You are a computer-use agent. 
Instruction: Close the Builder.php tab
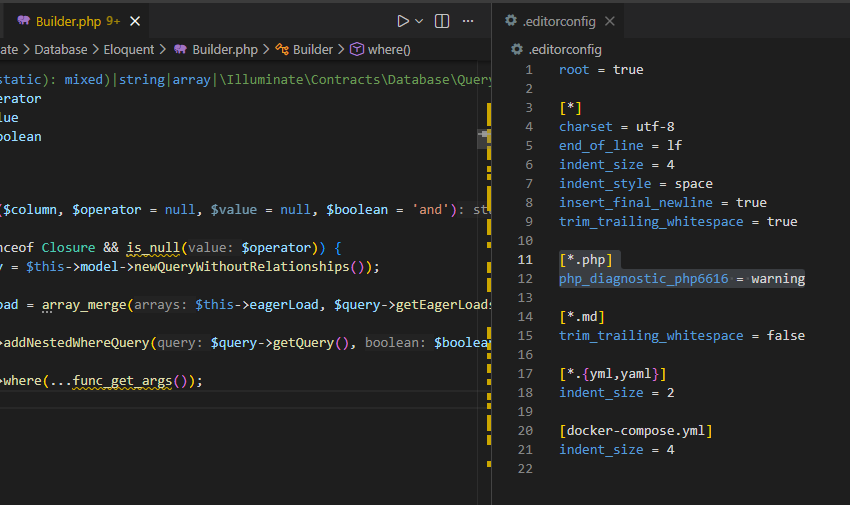tap(136, 21)
